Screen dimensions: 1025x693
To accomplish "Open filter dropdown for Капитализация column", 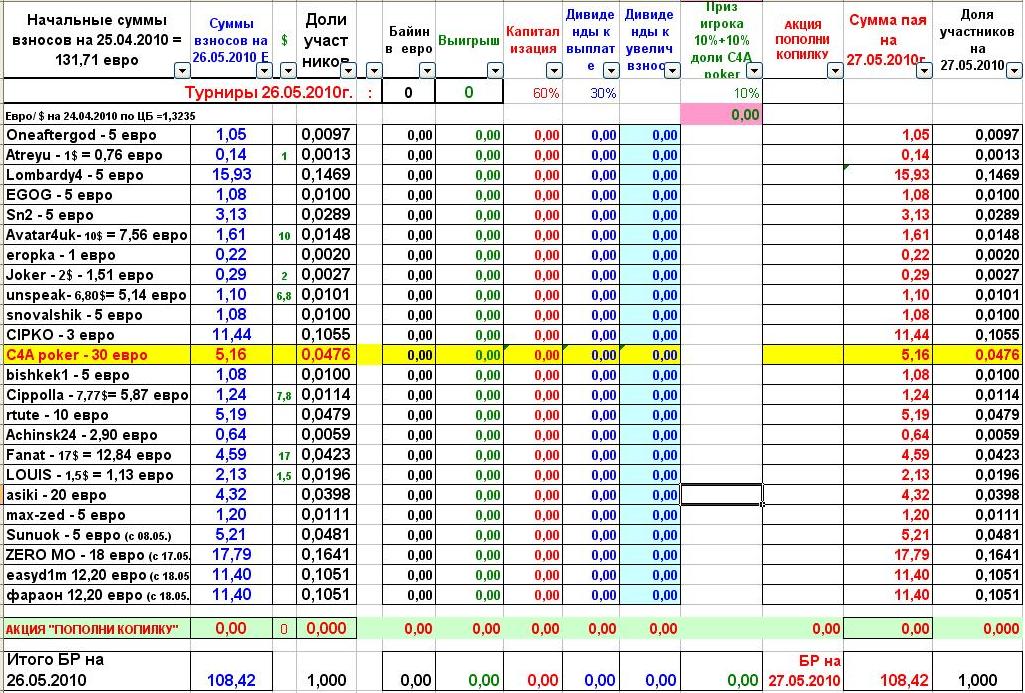I will pos(554,71).
